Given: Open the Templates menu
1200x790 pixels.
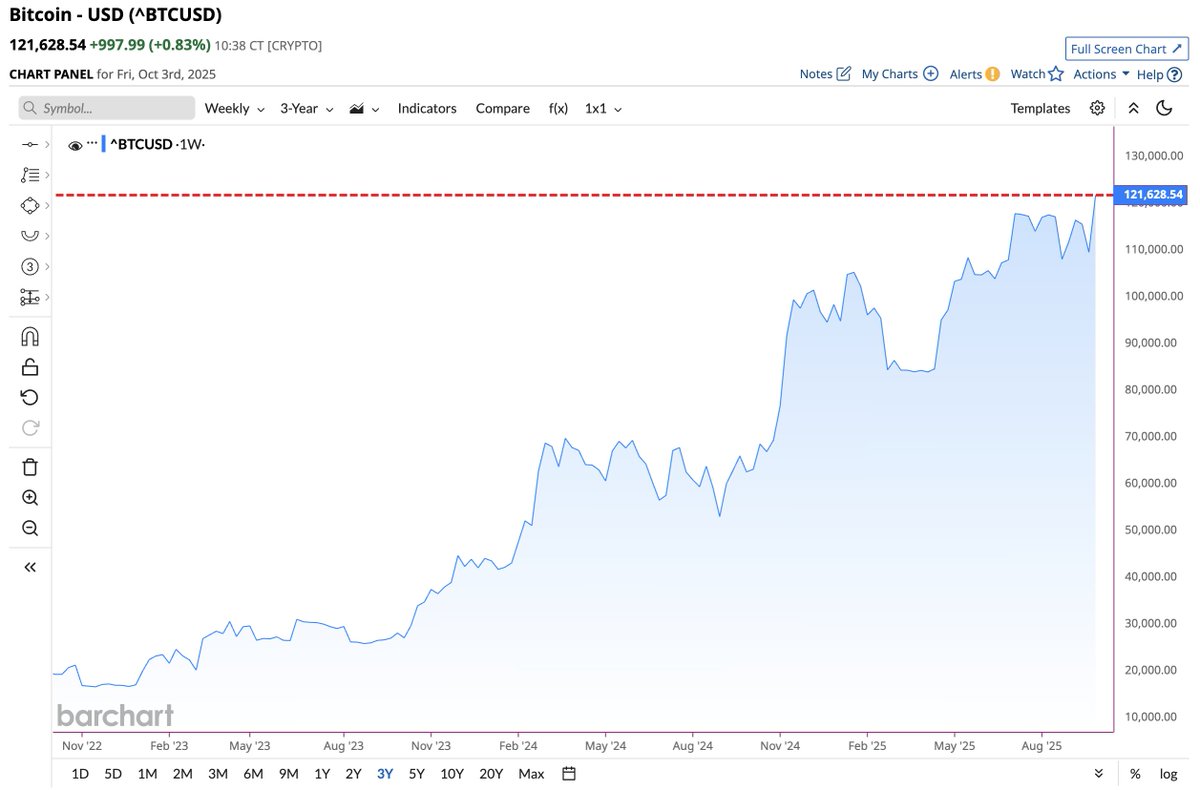Looking at the screenshot, I should click(x=1040, y=108).
